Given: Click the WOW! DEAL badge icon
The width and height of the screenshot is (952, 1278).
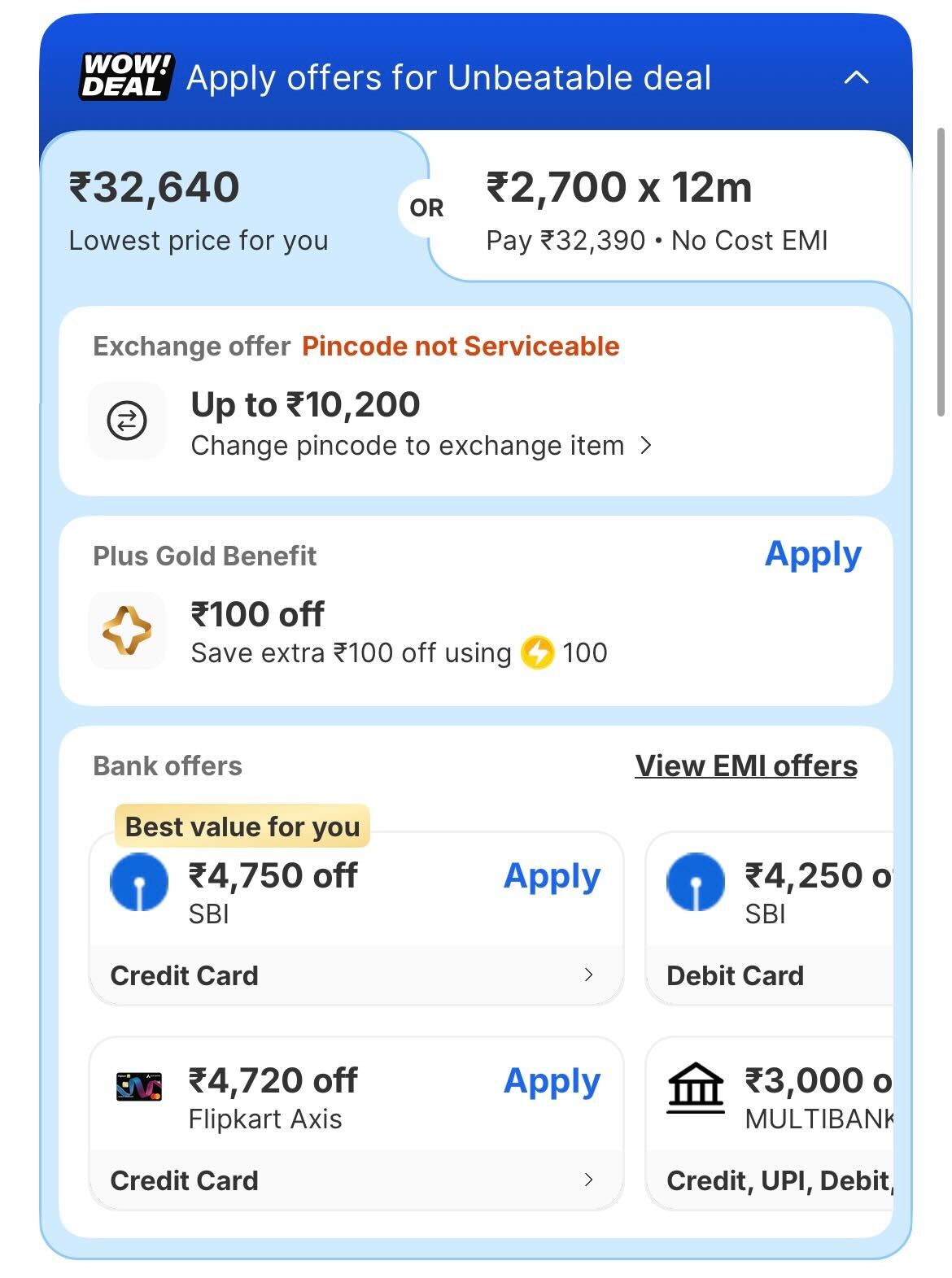Looking at the screenshot, I should pos(126,76).
